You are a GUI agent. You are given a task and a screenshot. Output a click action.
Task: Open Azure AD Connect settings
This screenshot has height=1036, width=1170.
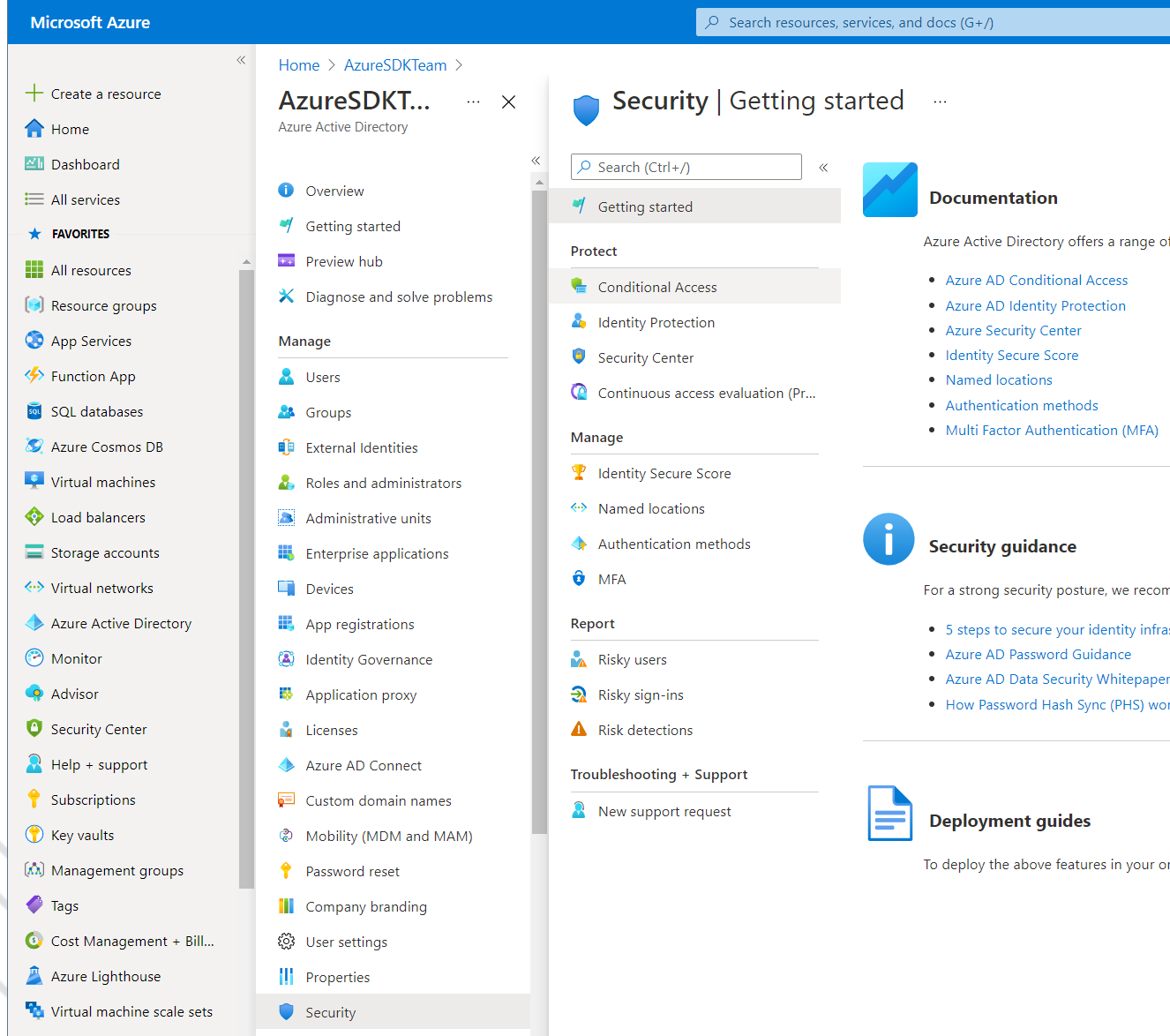364,765
